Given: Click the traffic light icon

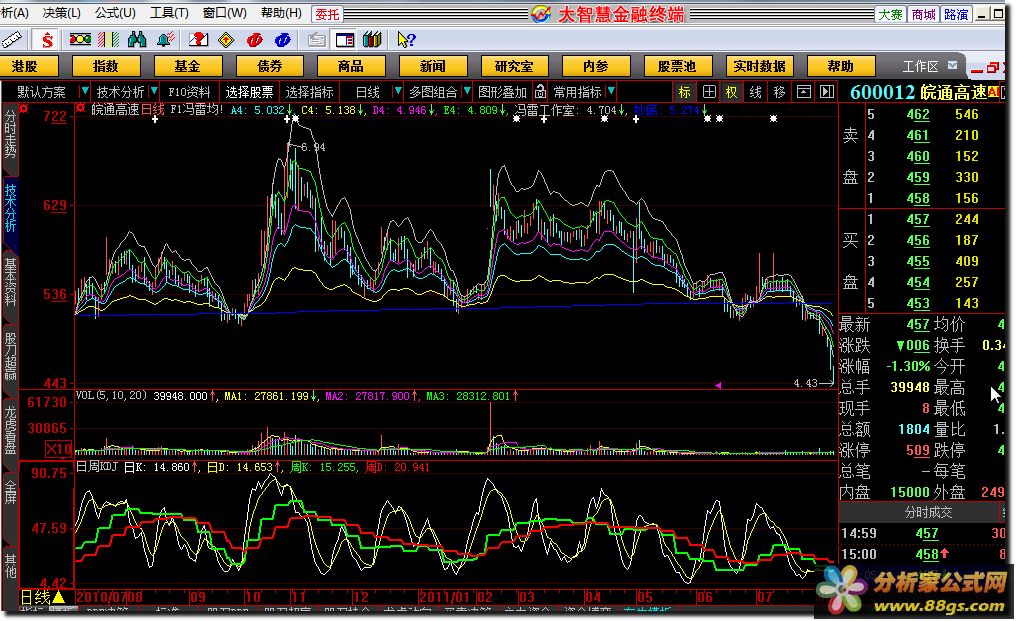Looking at the screenshot, I should 80,40.
